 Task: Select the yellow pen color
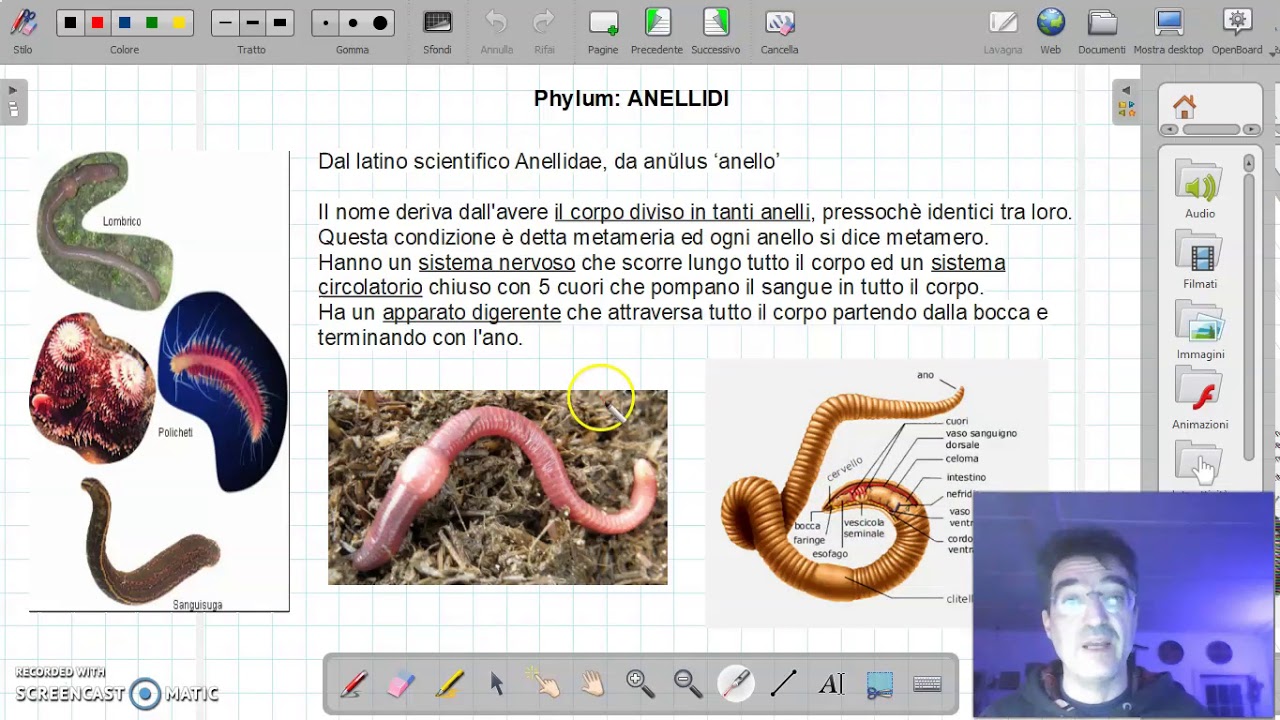(178, 23)
